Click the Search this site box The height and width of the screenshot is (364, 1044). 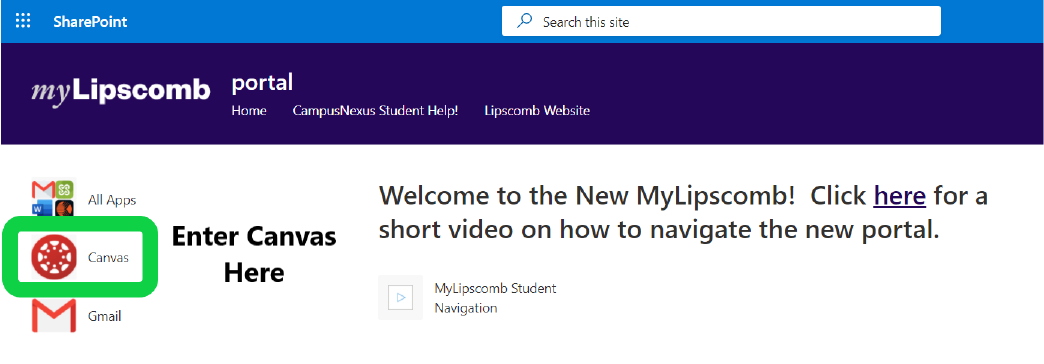(721, 21)
